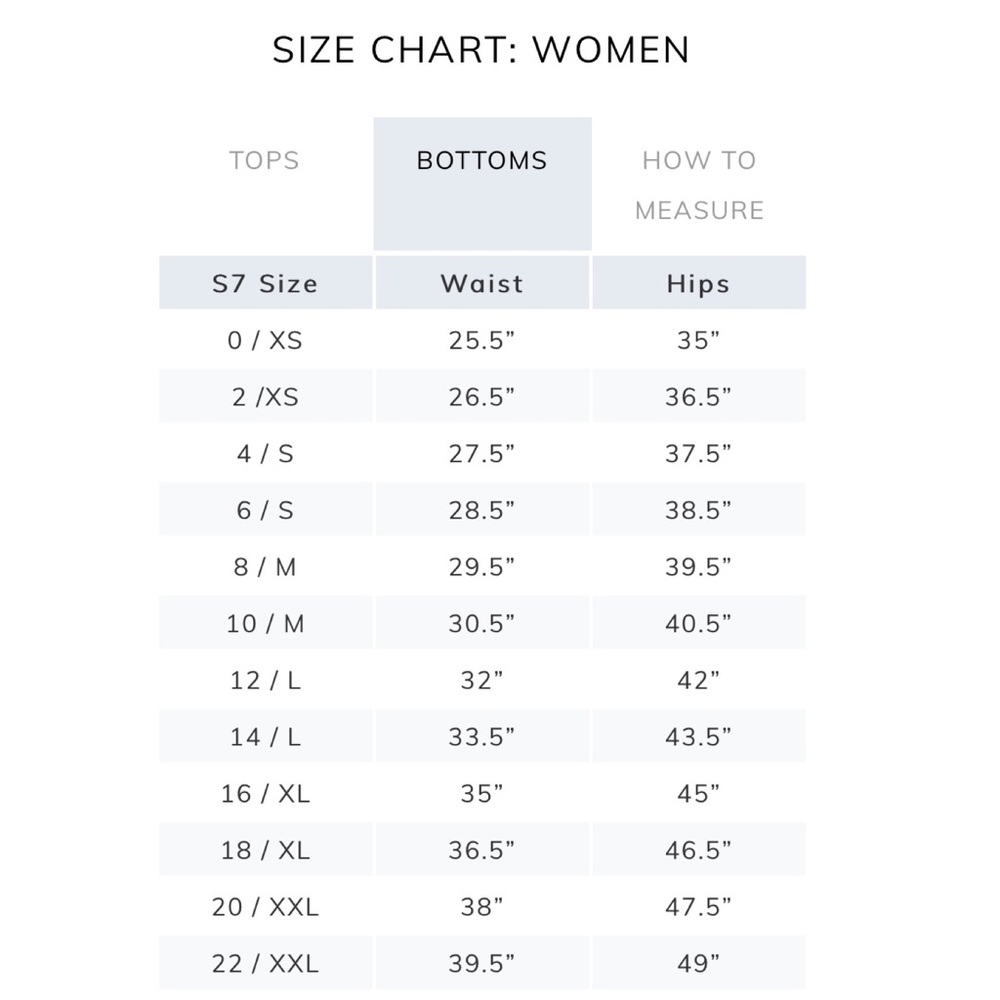1000x1000 pixels.
Task: Select the 10 / M size row
Action: (x=483, y=623)
